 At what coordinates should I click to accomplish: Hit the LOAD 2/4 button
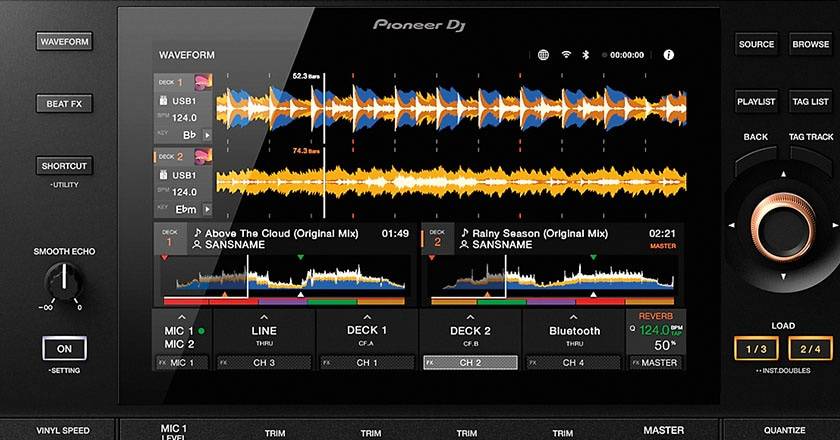click(811, 349)
